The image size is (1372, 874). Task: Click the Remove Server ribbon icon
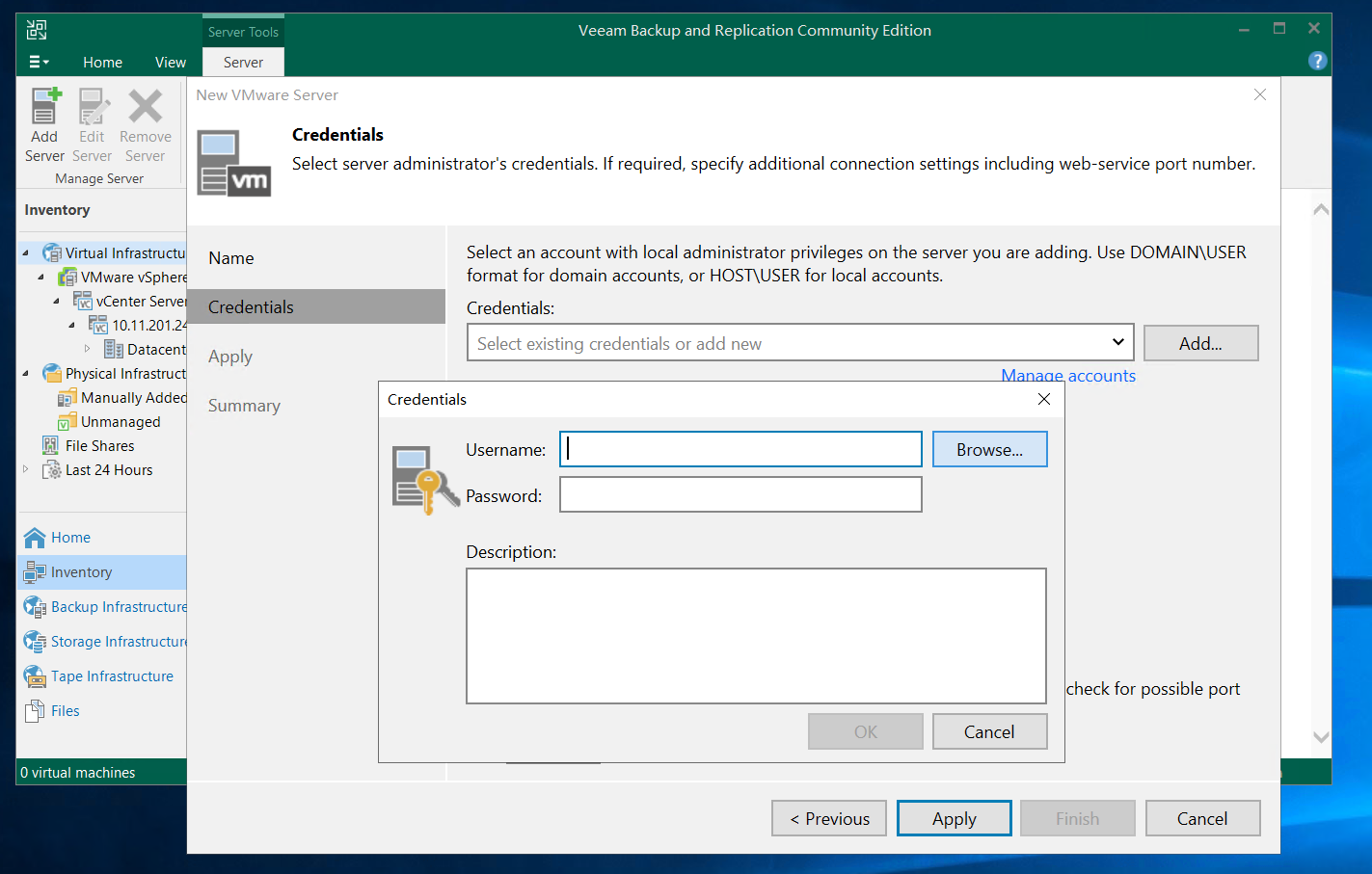tap(146, 106)
